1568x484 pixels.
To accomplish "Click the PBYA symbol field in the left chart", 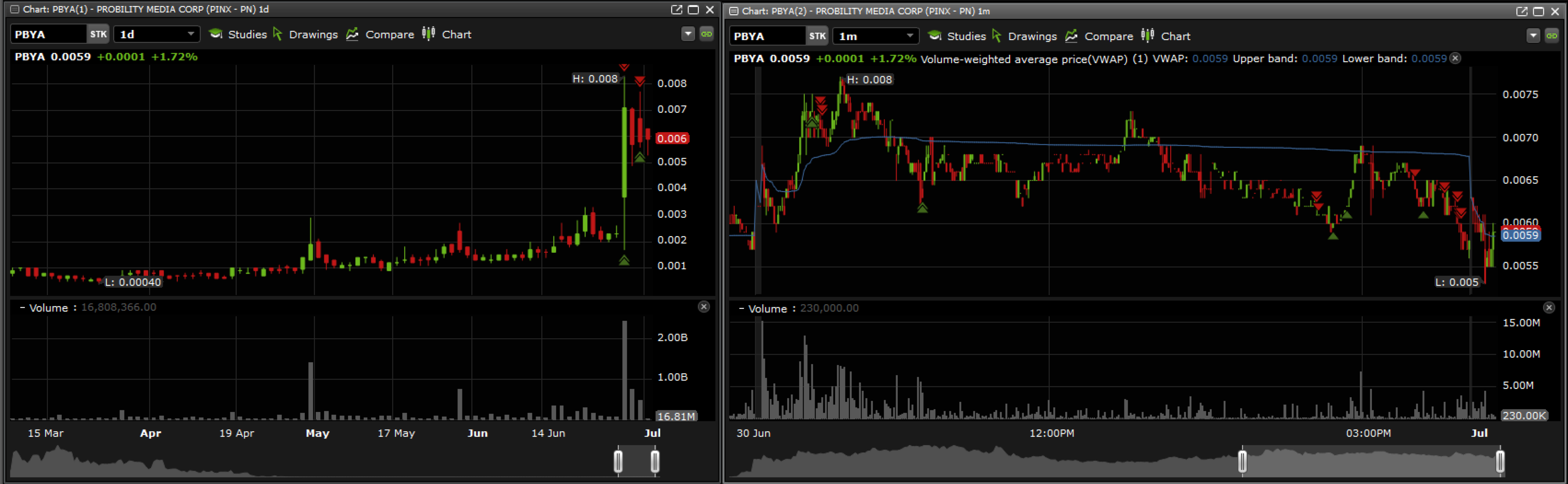I will 47,34.
